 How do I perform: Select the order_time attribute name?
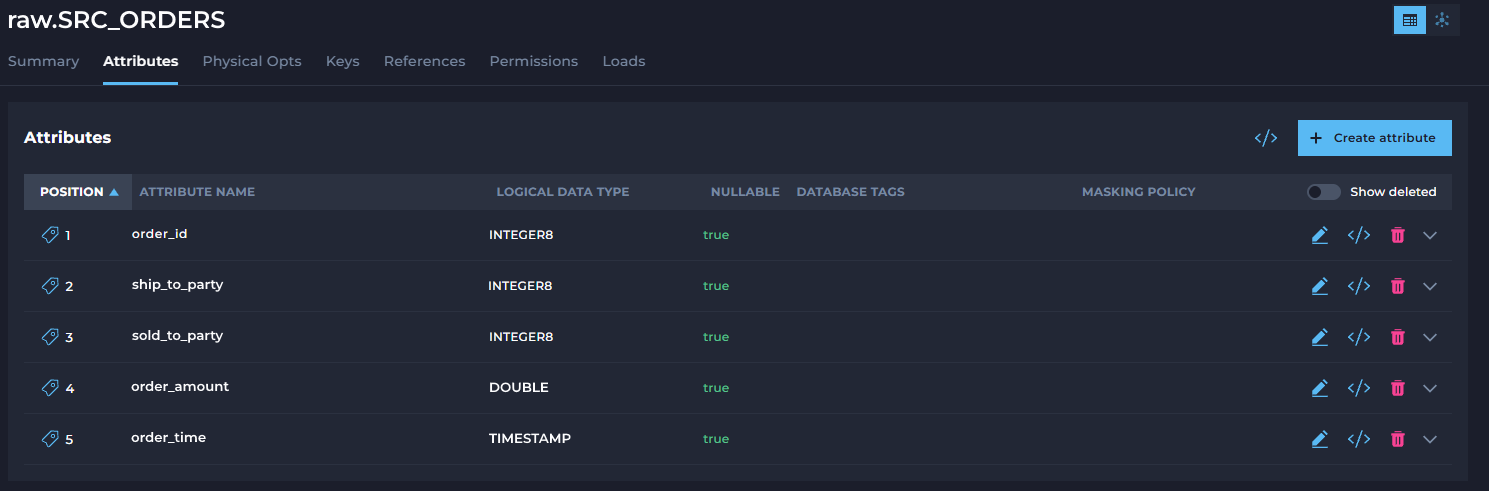click(169, 438)
